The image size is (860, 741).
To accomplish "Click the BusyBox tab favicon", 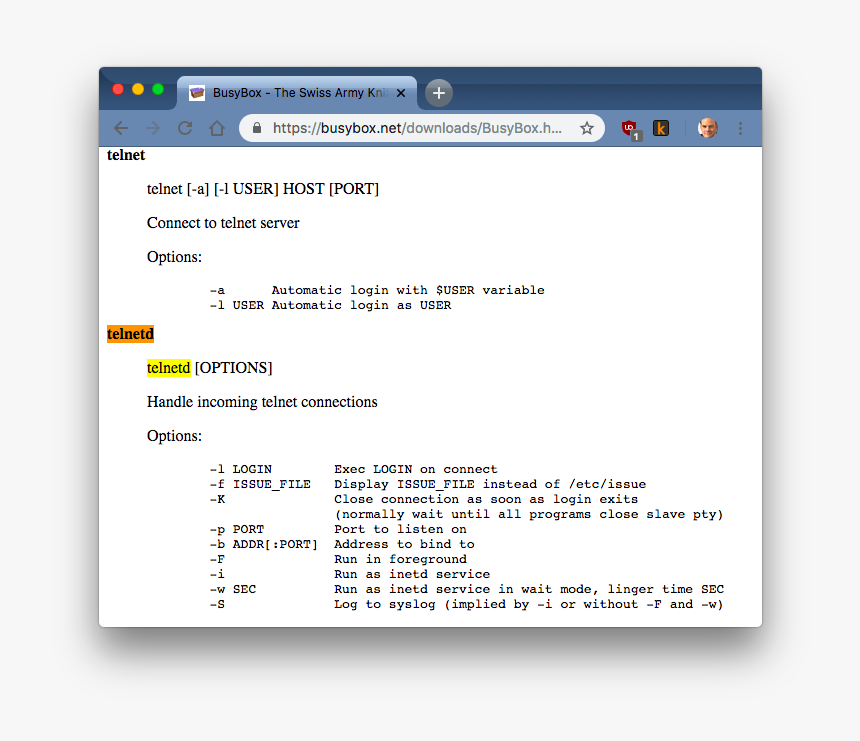I will point(197,93).
